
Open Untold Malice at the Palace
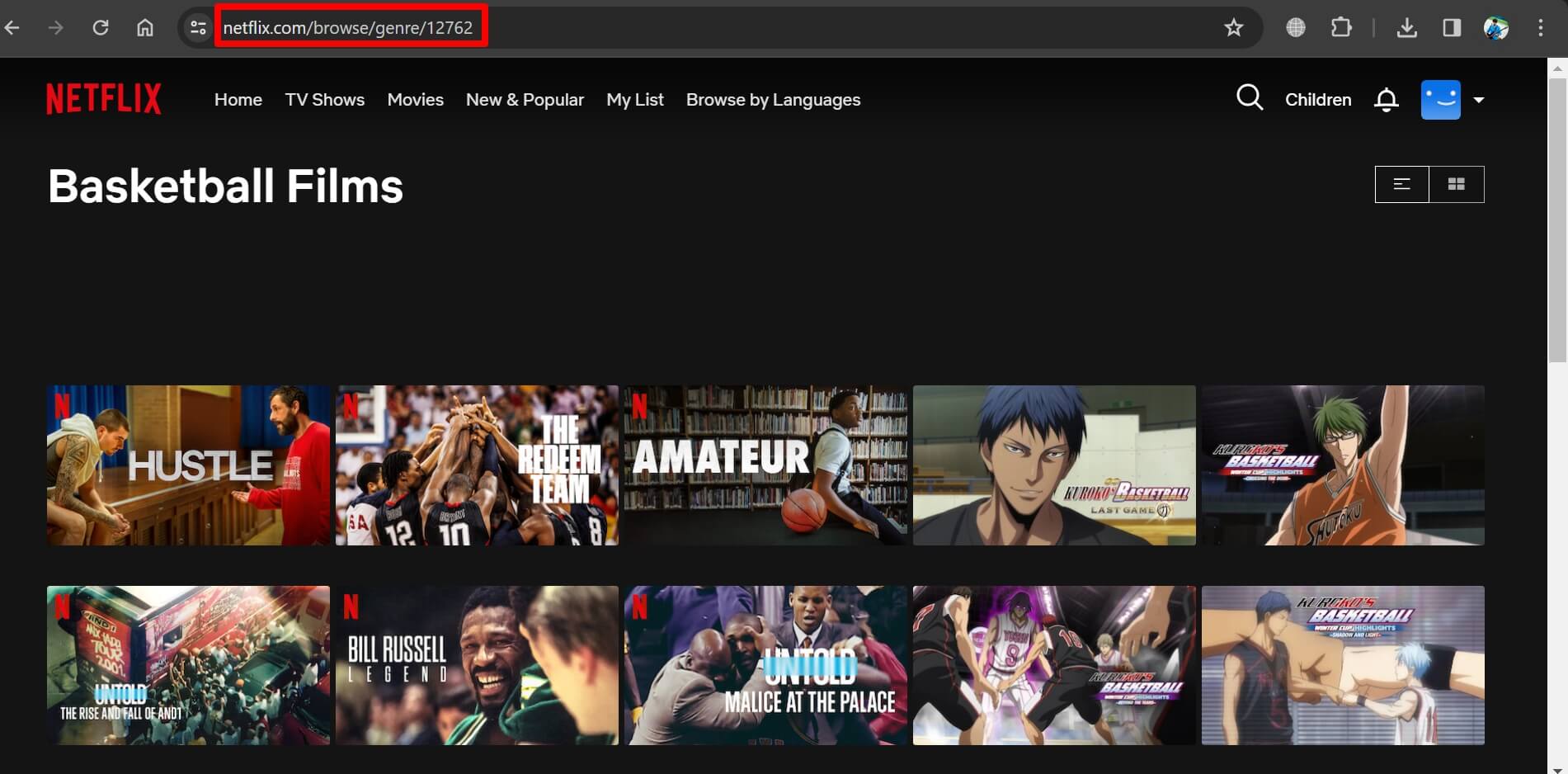tap(765, 665)
